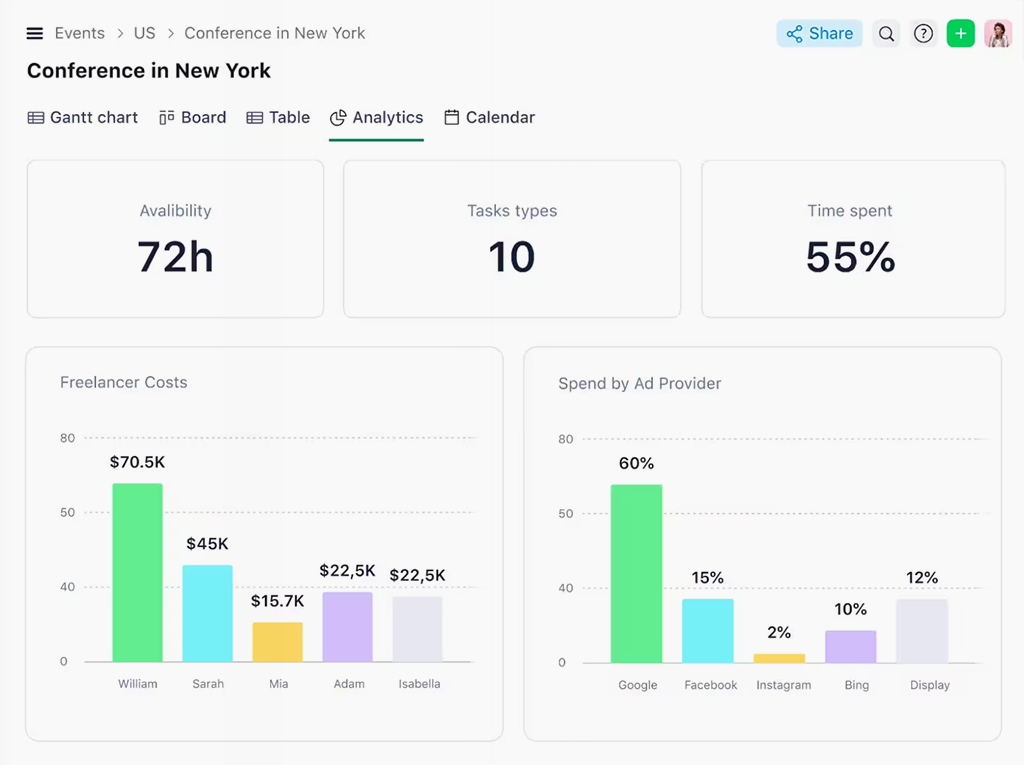Go to Events breadcrumb
Viewport: 1024px width, 765px height.
click(x=80, y=33)
